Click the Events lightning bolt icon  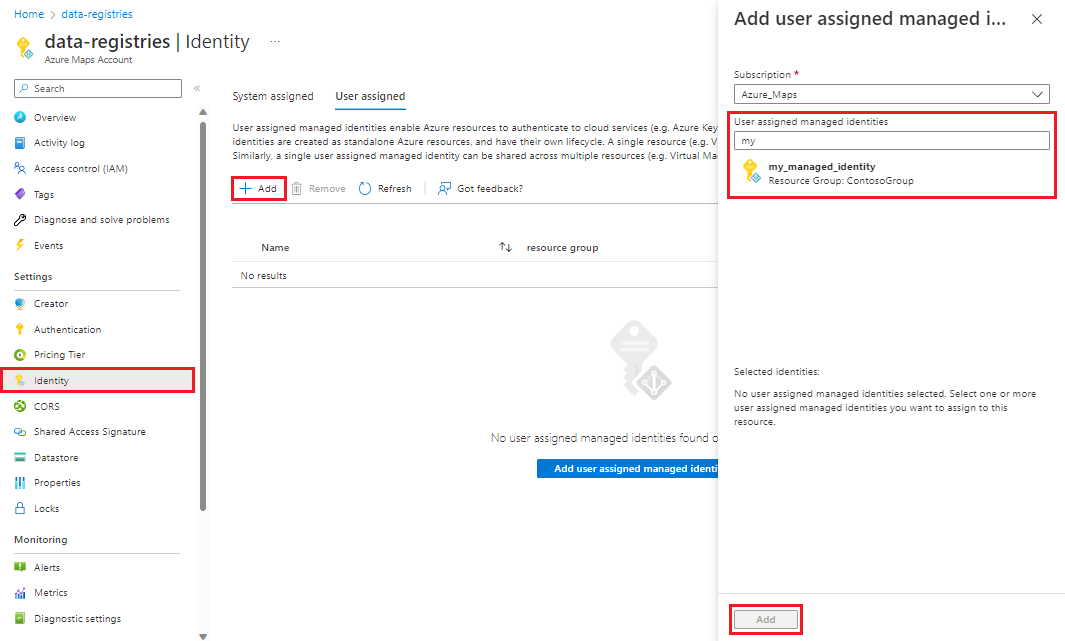[20, 245]
